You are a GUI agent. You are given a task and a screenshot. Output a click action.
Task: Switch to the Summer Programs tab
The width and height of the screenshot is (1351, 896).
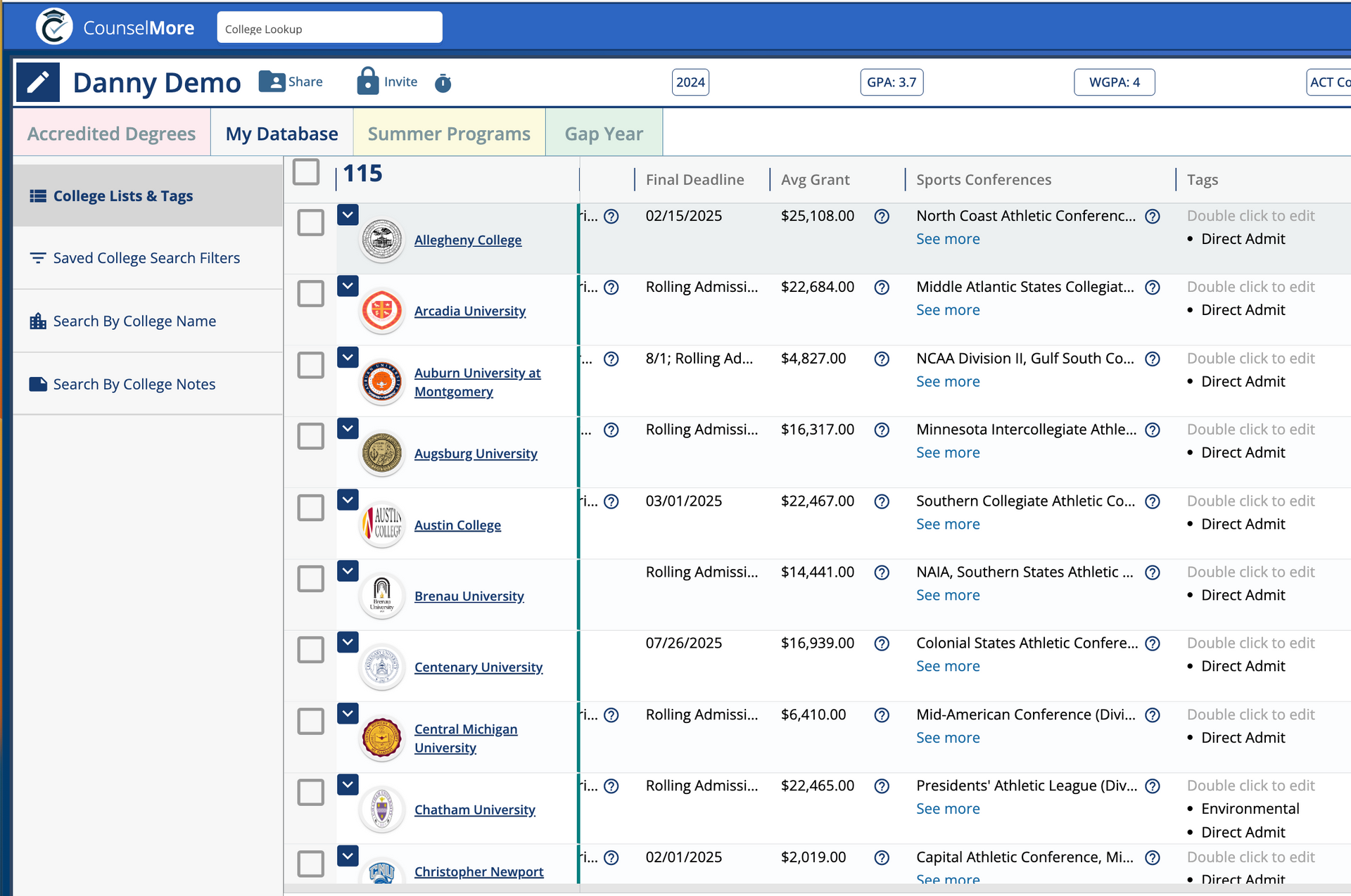pos(449,134)
